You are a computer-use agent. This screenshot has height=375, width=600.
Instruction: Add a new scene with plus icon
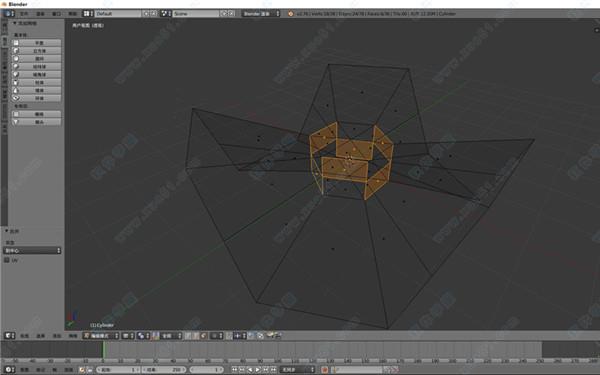tap(224, 13)
